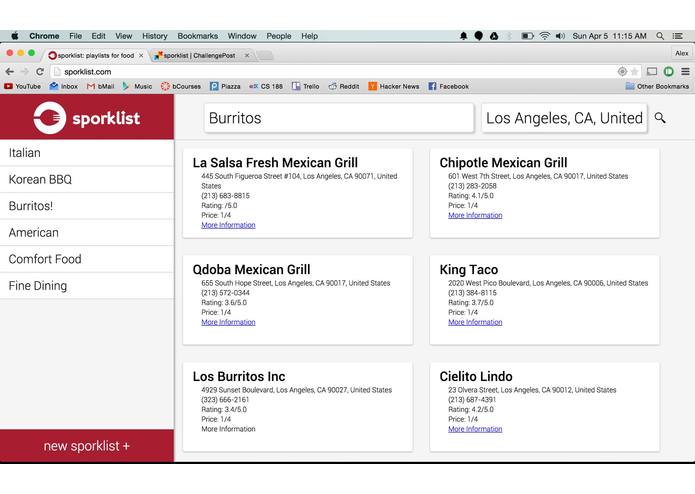Open the People menu

pyautogui.click(x=279, y=36)
